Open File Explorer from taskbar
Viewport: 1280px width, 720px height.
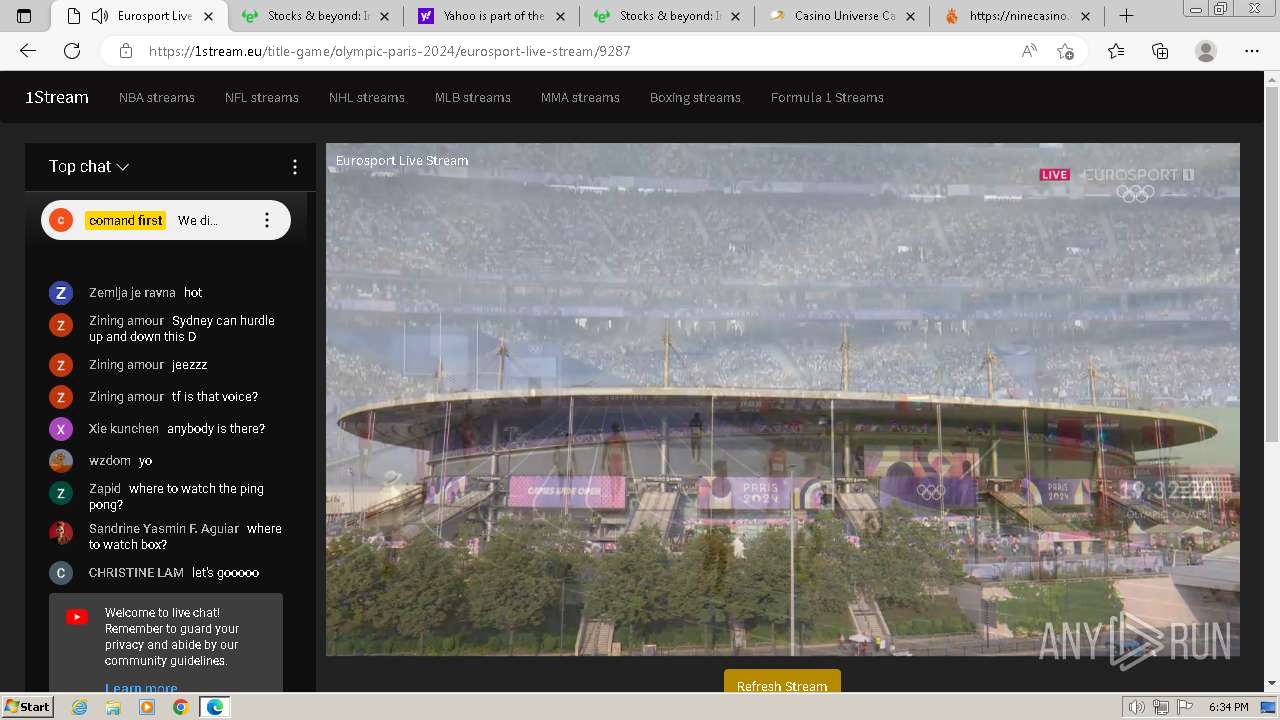pyautogui.click(x=113, y=707)
